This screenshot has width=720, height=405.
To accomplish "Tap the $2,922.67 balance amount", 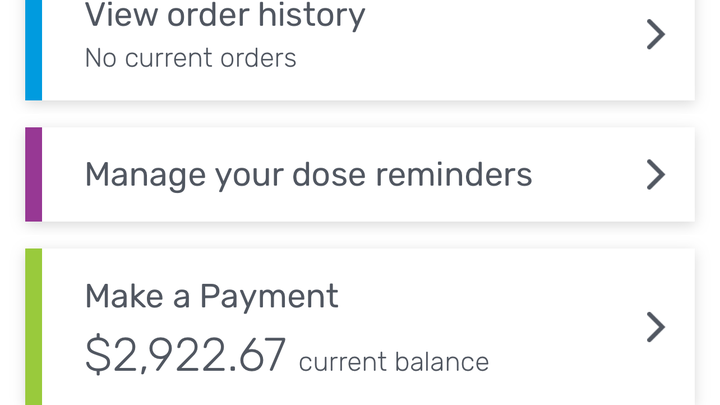I will point(186,354).
